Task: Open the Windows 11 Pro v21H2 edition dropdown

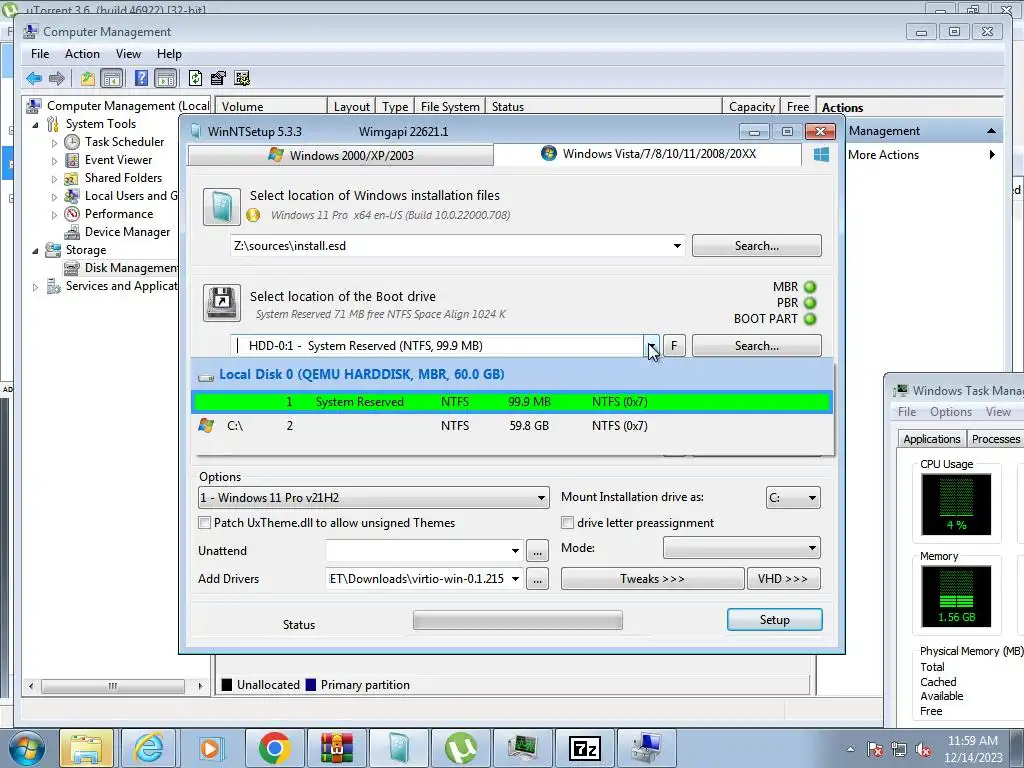Action: [541, 498]
